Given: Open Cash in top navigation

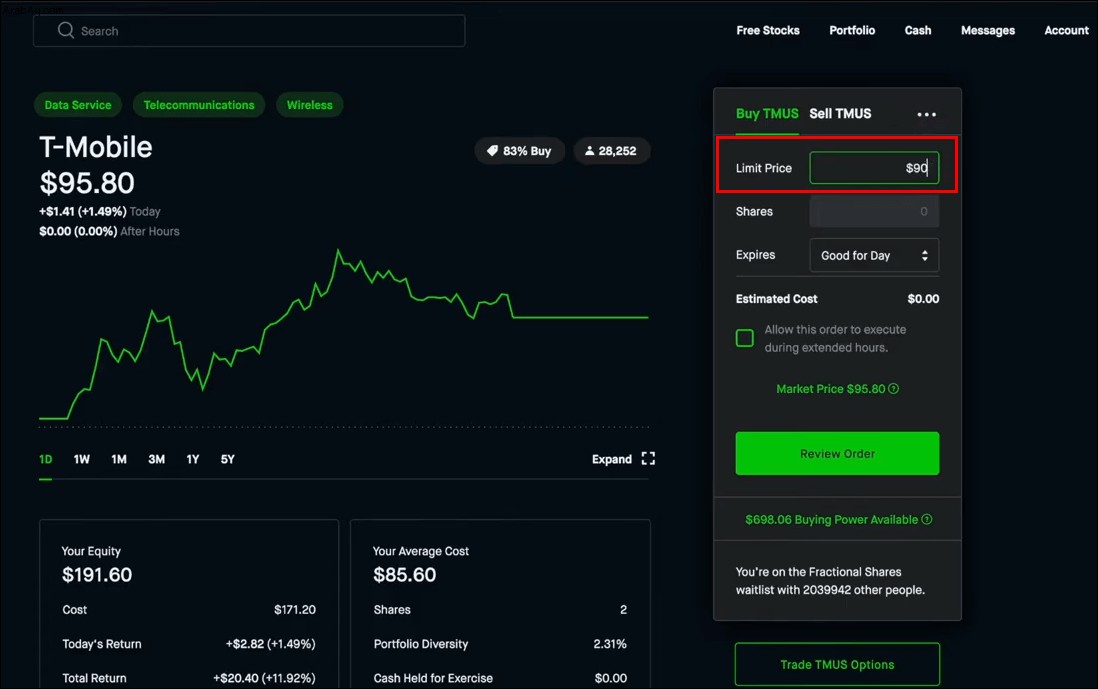Looking at the screenshot, I should 918,30.
